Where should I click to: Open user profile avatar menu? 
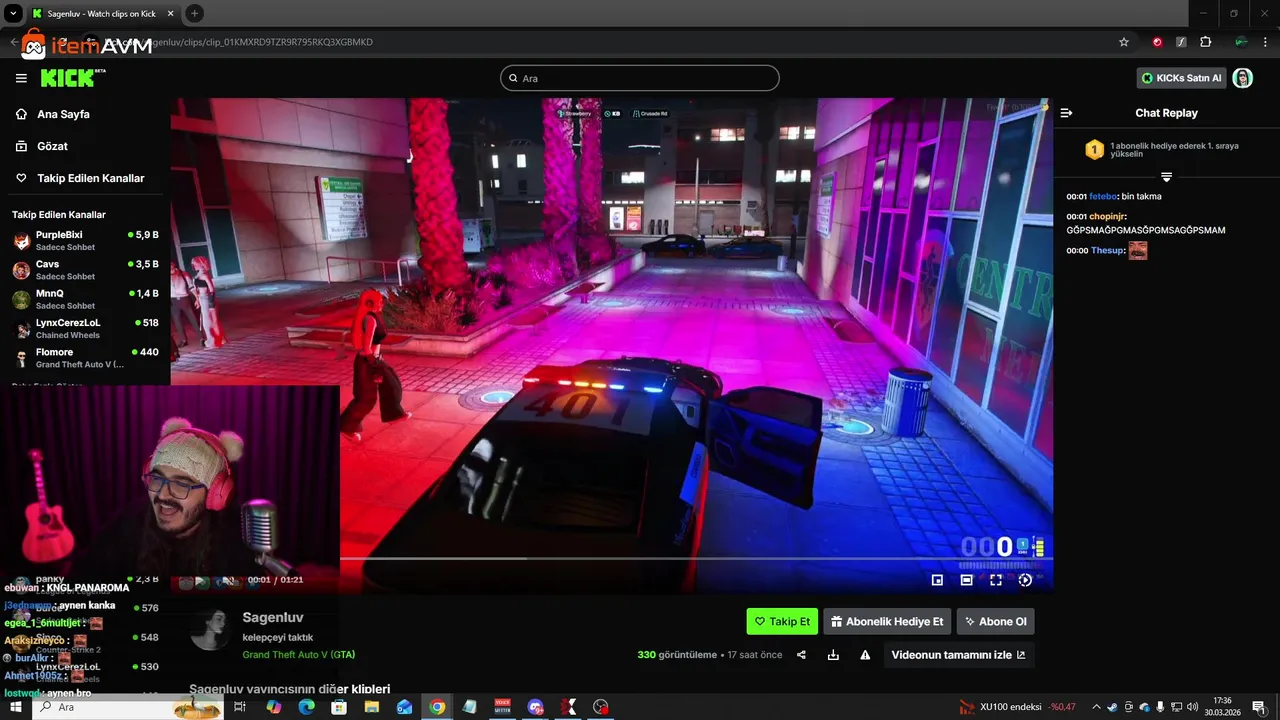click(1243, 78)
